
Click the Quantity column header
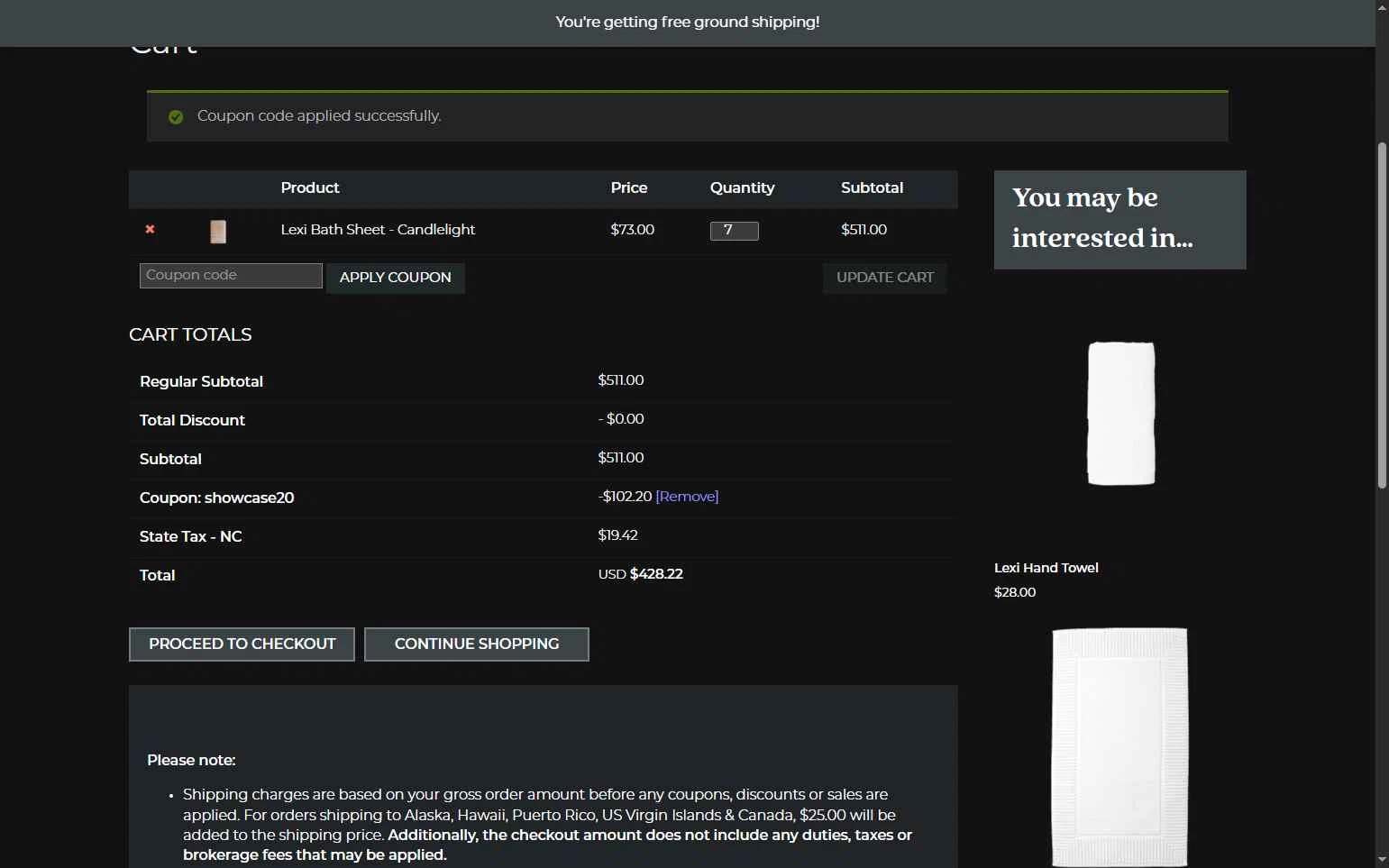742,187
